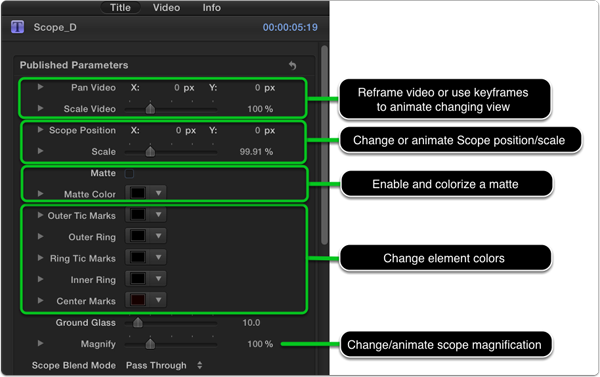Expand the Magnify disclosure triangle

tap(40, 343)
